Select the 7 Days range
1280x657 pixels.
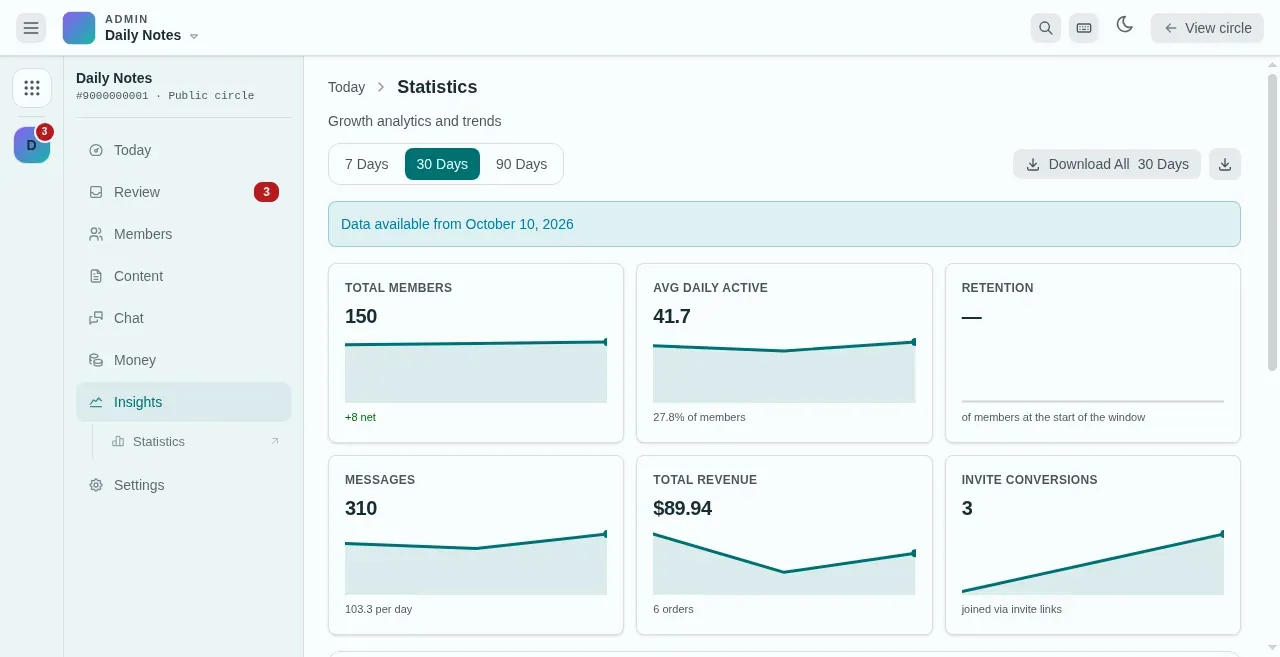coord(367,164)
